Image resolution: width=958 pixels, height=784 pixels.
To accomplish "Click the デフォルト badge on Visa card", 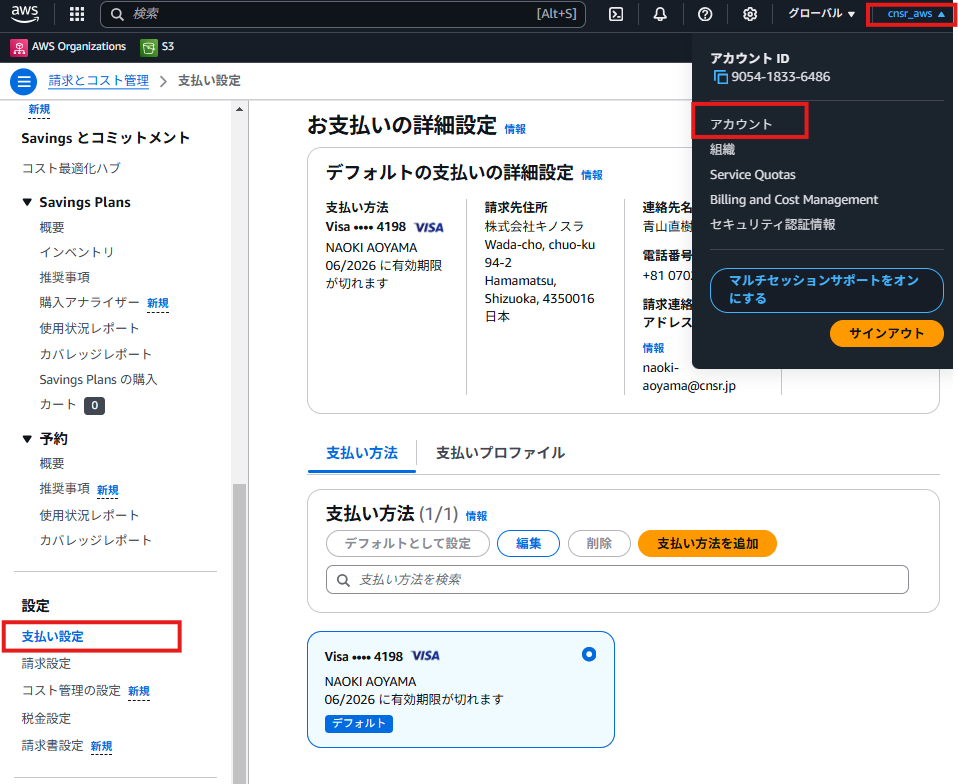I will 359,724.
